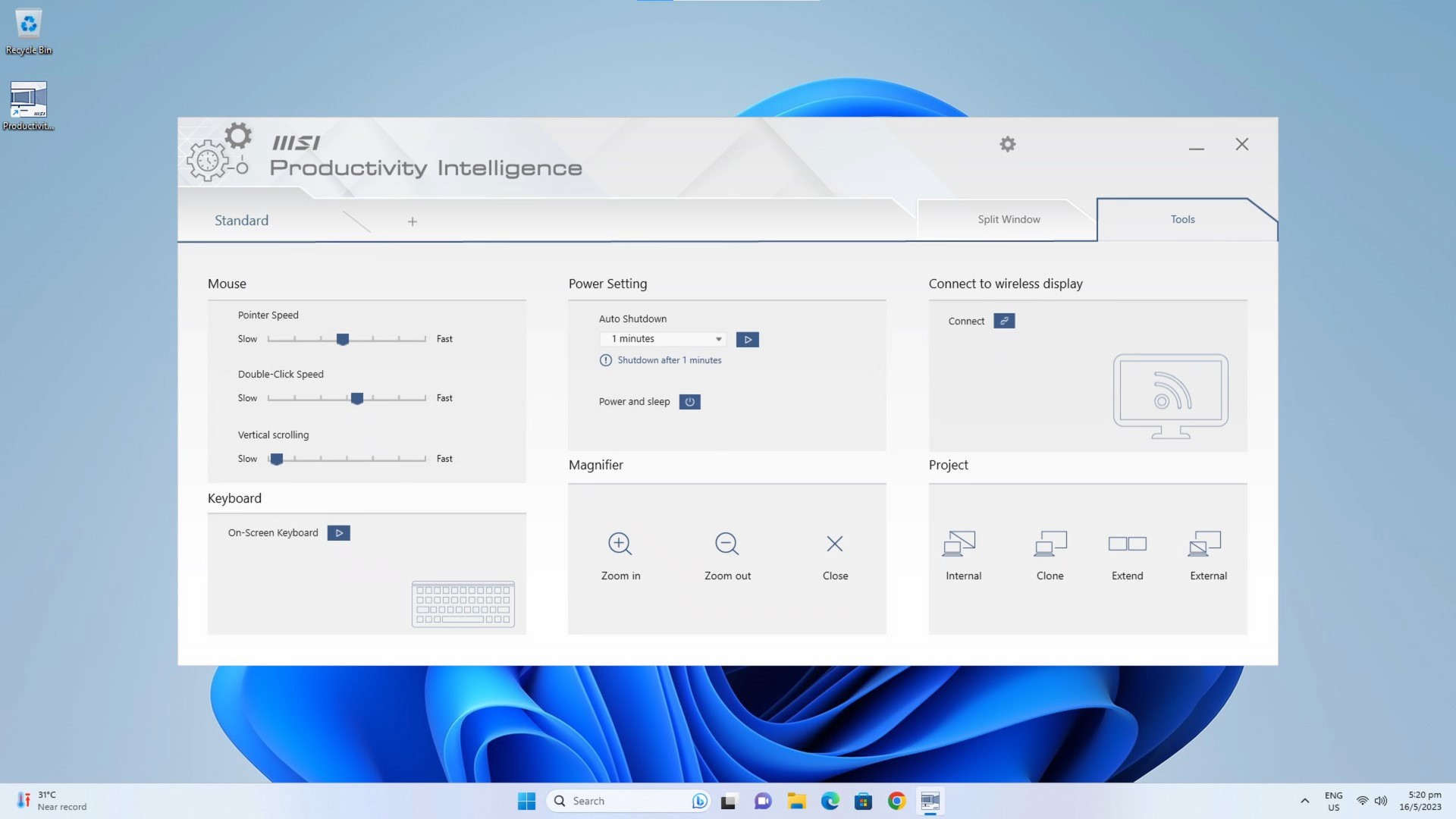Close the Magnifier with the X icon
Viewport: 1456px width, 819px height.
coord(835,544)
